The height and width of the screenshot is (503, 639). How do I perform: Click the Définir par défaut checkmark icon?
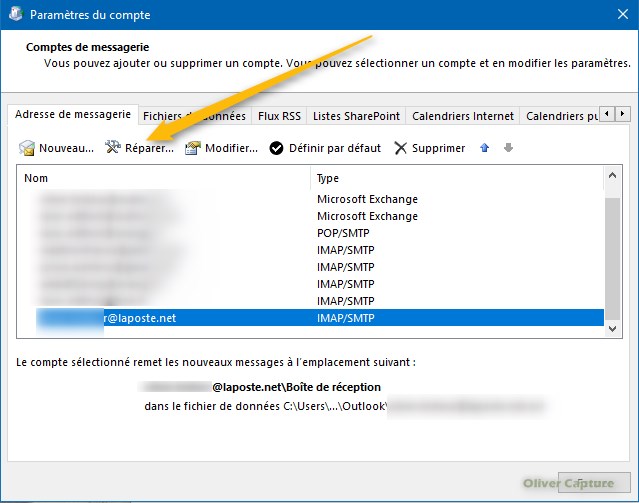pyautogui.click(x=276, y=148)
